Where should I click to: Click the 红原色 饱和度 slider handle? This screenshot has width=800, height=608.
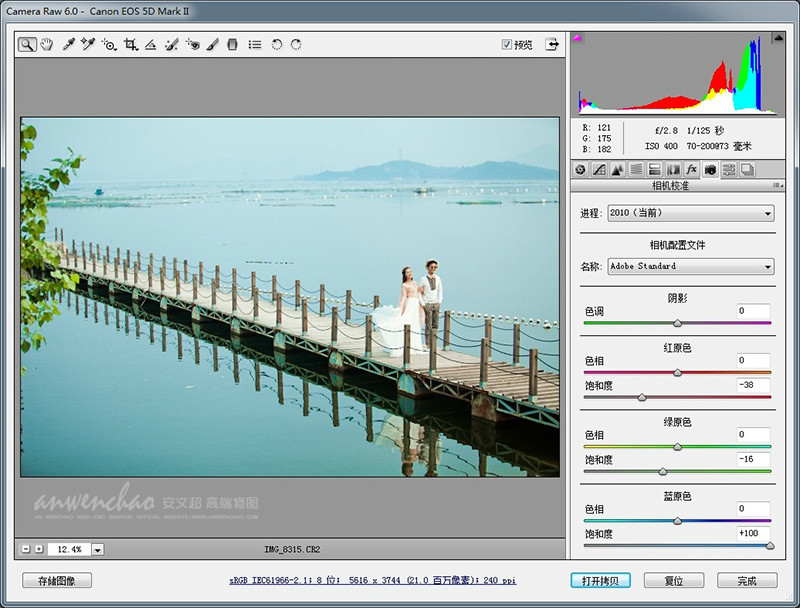point(642,397)
